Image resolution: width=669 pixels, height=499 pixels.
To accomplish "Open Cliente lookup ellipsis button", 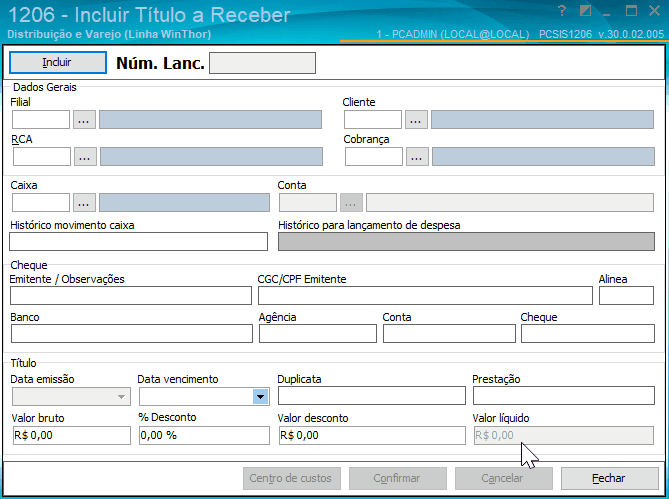I will pos(416,119).
